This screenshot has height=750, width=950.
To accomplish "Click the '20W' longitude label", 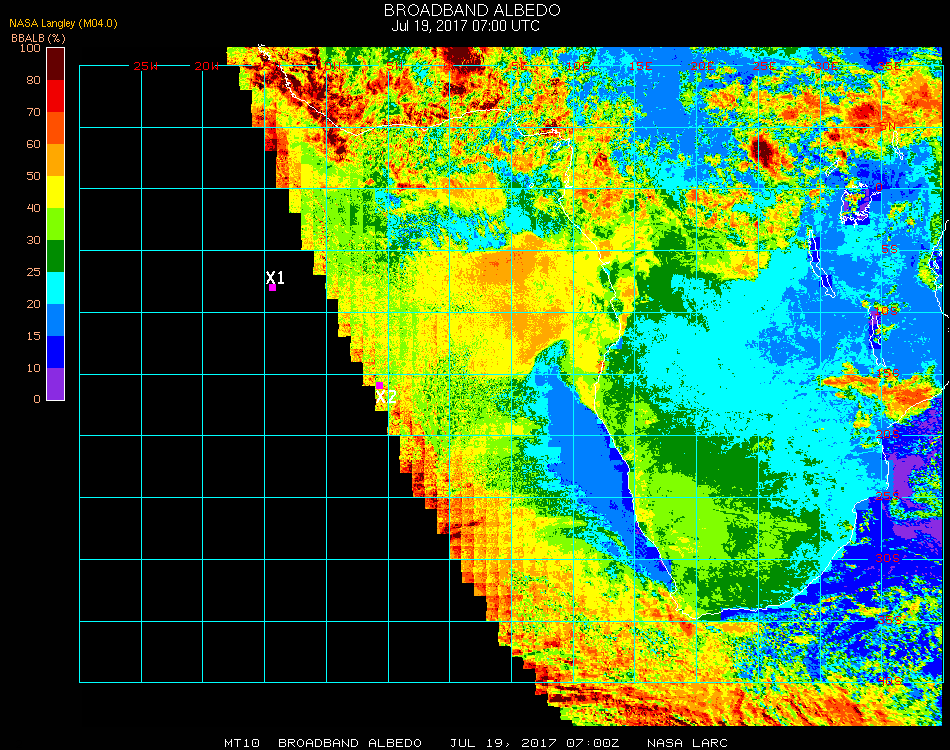I will (x=207, y=66).
